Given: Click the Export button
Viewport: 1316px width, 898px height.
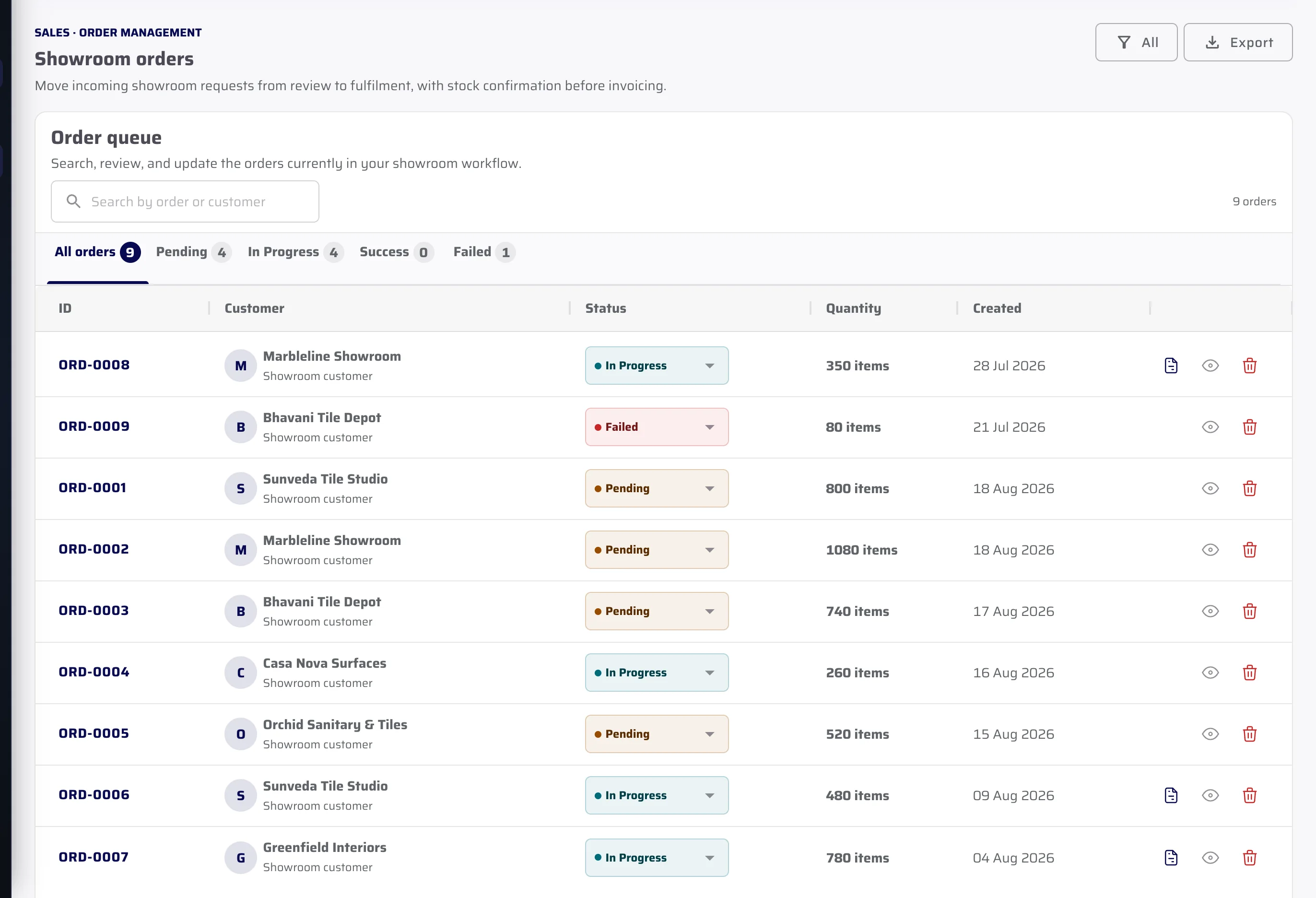Looking at the screenshot, I should coord(1238,43).
